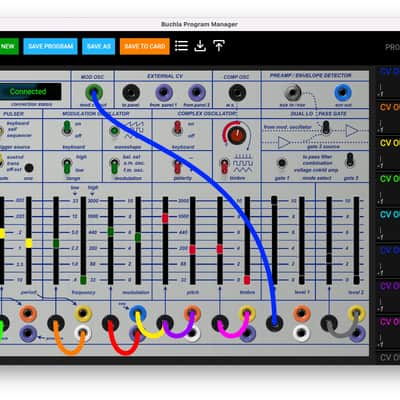Click the green MOD OSC output jack
The width and height of the screenshot is (400, 400).
(94, 92)
